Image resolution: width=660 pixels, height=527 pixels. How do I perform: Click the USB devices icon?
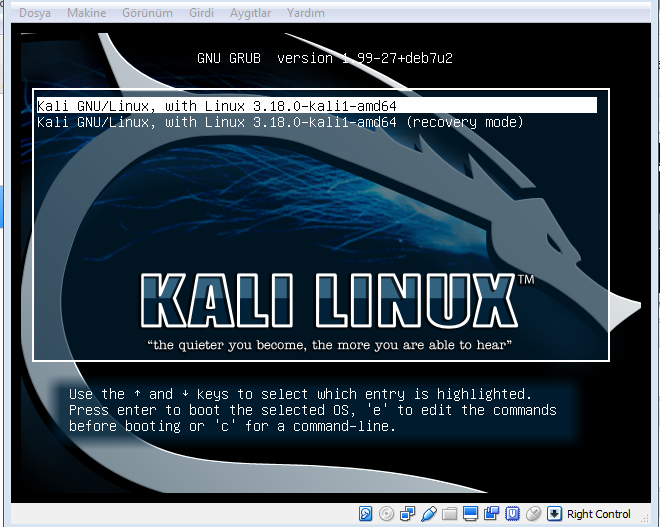point(429,514)
